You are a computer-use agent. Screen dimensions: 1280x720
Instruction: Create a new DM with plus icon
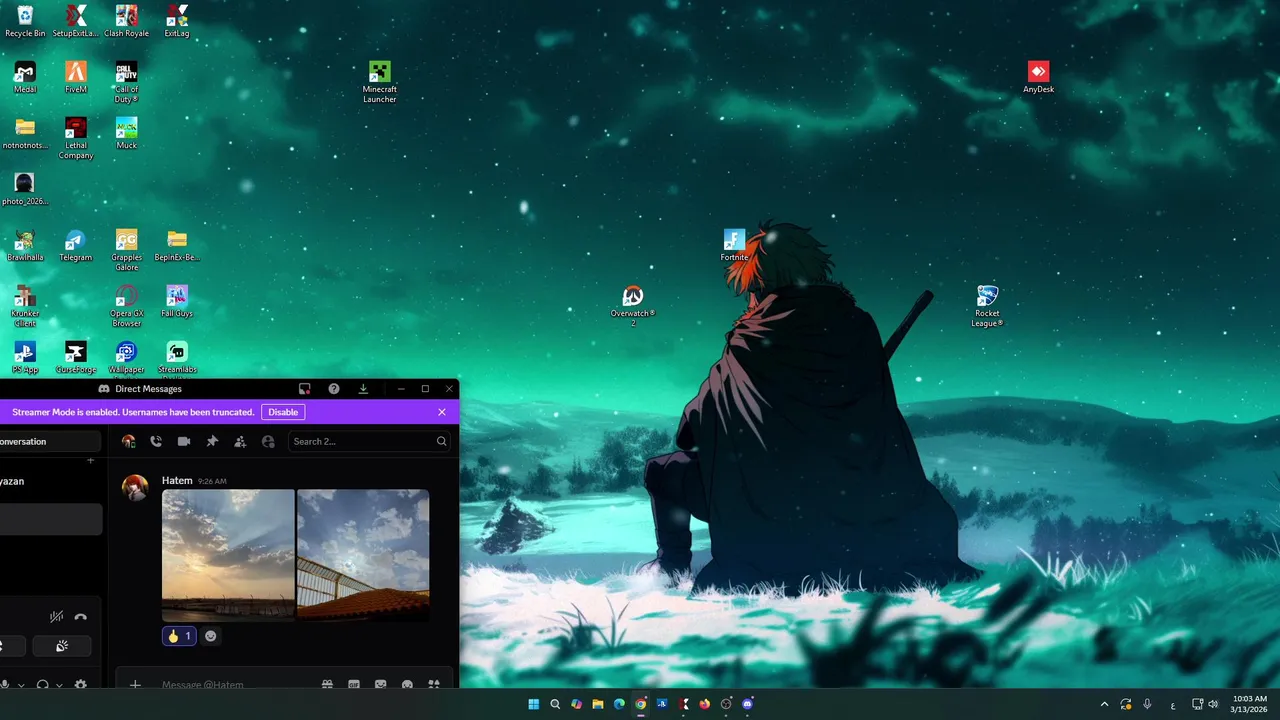[90, 461]
